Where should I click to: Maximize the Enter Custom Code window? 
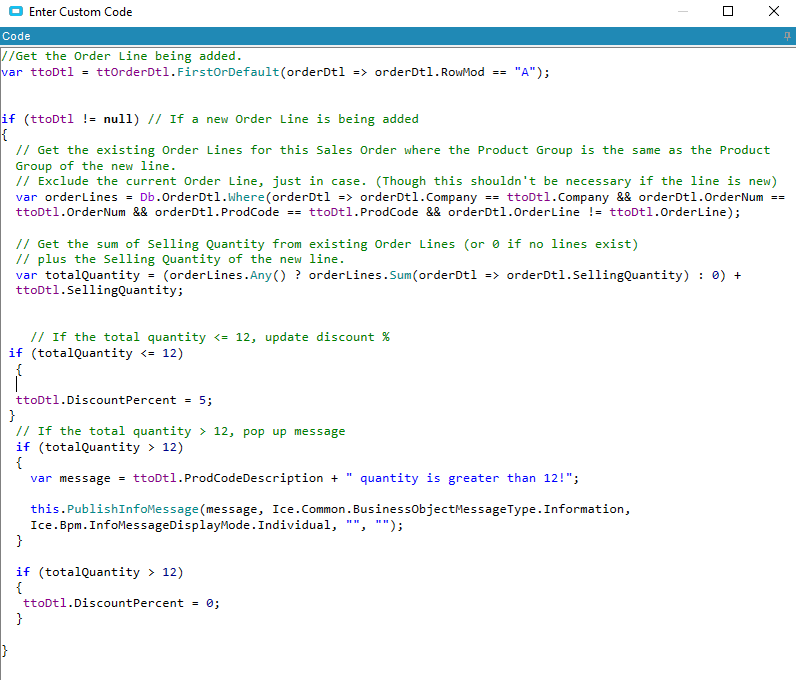(x=727, y=11)
